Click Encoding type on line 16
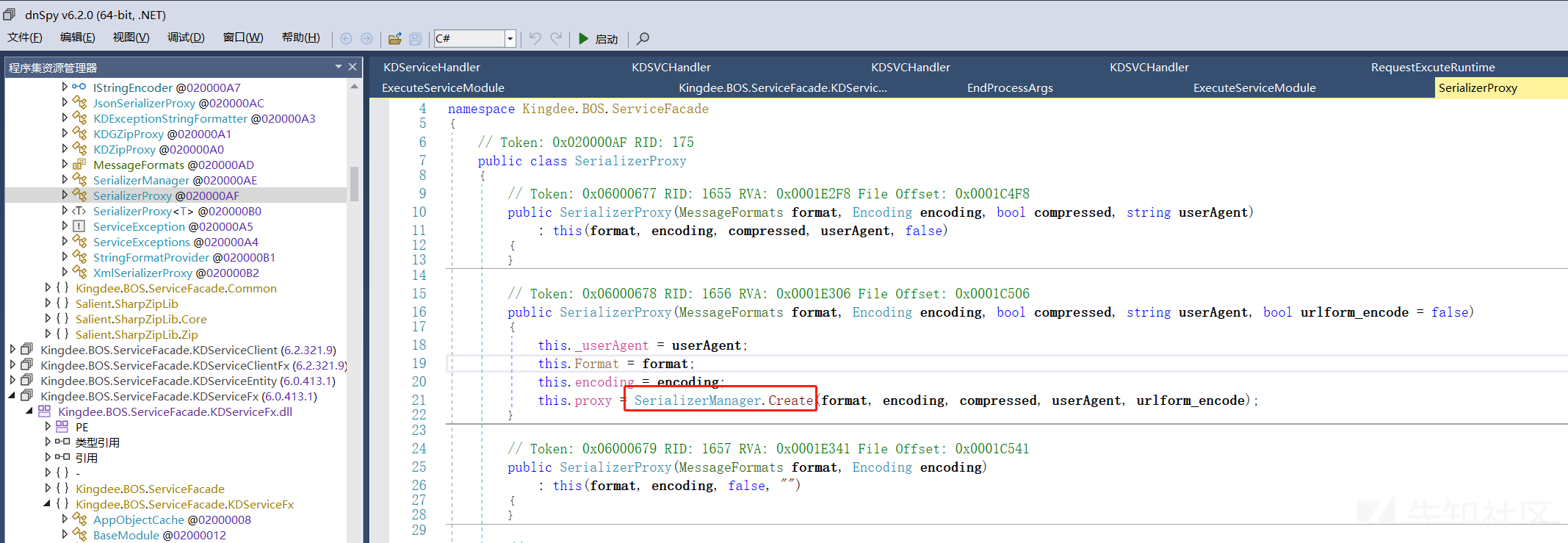The image size is (1568, 543). (882, 312)
